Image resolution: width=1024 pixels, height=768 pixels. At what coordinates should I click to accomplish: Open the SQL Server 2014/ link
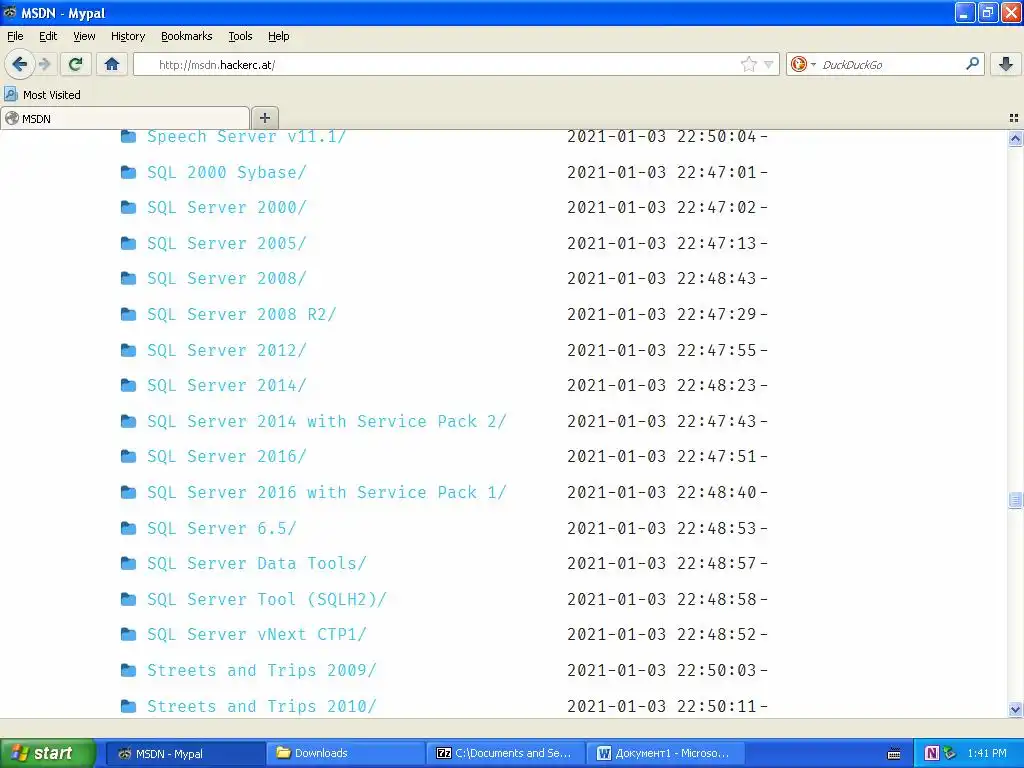point(227,385)
